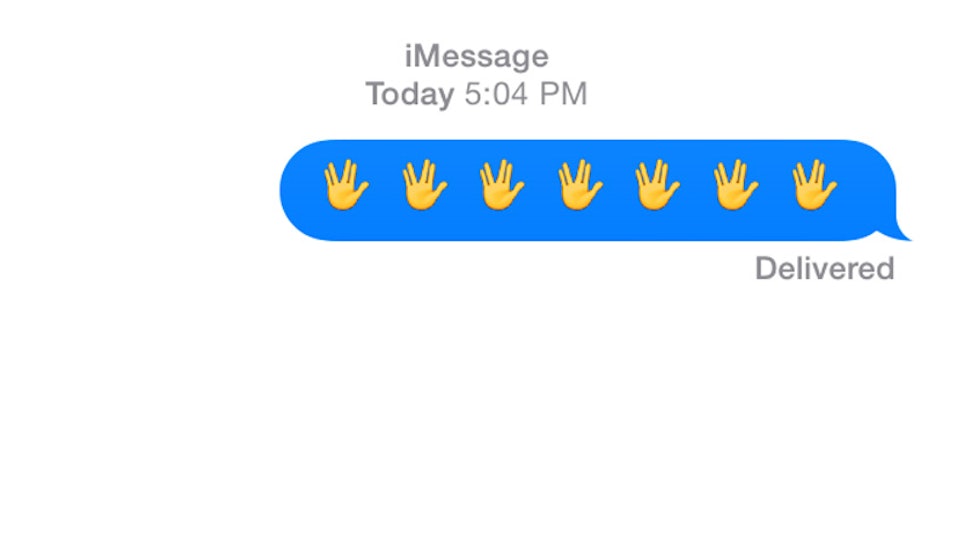Select the third Vulcan salute emoji

tap(502, 185)
